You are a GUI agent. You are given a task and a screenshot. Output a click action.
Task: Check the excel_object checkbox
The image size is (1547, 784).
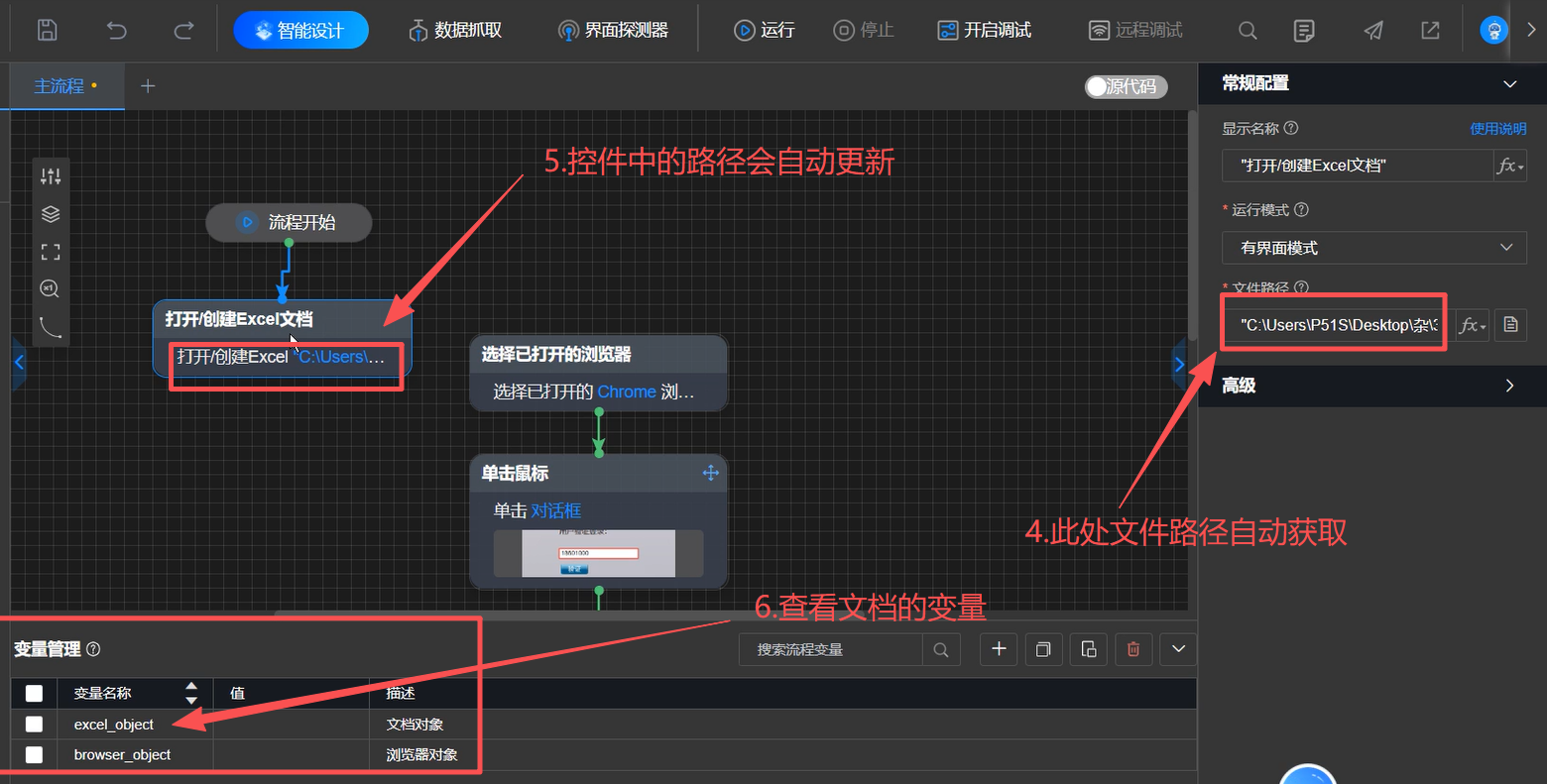click(34, 725)
